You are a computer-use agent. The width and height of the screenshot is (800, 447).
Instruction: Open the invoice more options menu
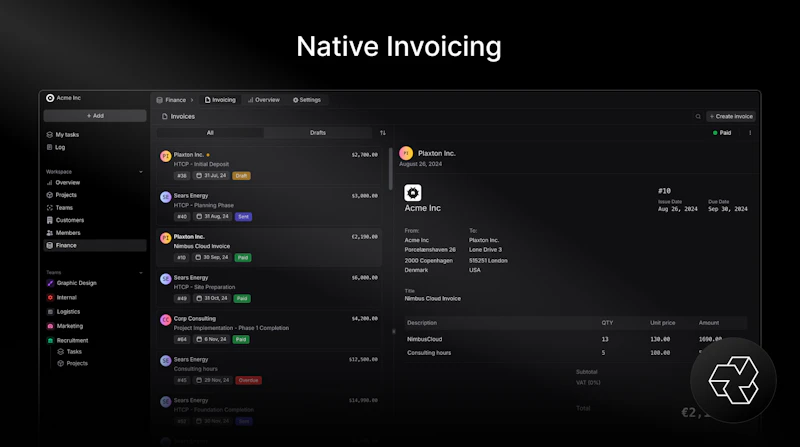pyautogui.click(x=750, y=133)
